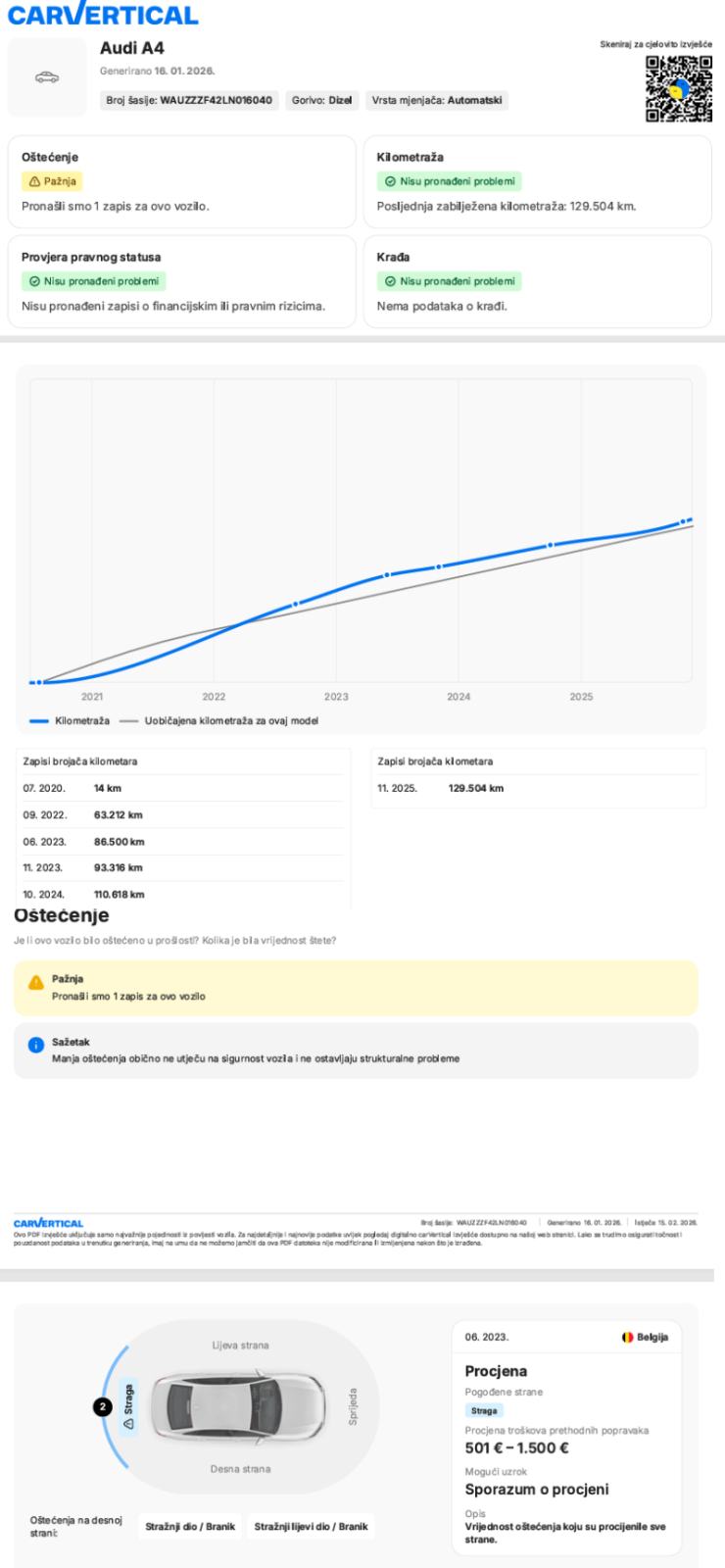Image resolution: width=725 pixels, height=1568 pixels.
Task: Click the orange warning triangle in Pažnja banner
Action: [x=35, y=983]
